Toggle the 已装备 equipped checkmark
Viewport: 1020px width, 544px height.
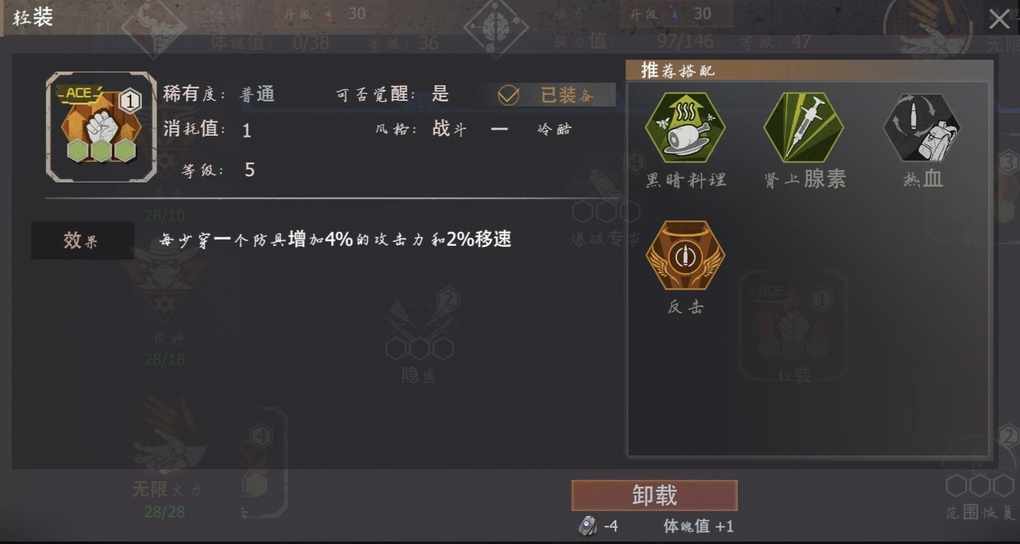tap(508, 96)
